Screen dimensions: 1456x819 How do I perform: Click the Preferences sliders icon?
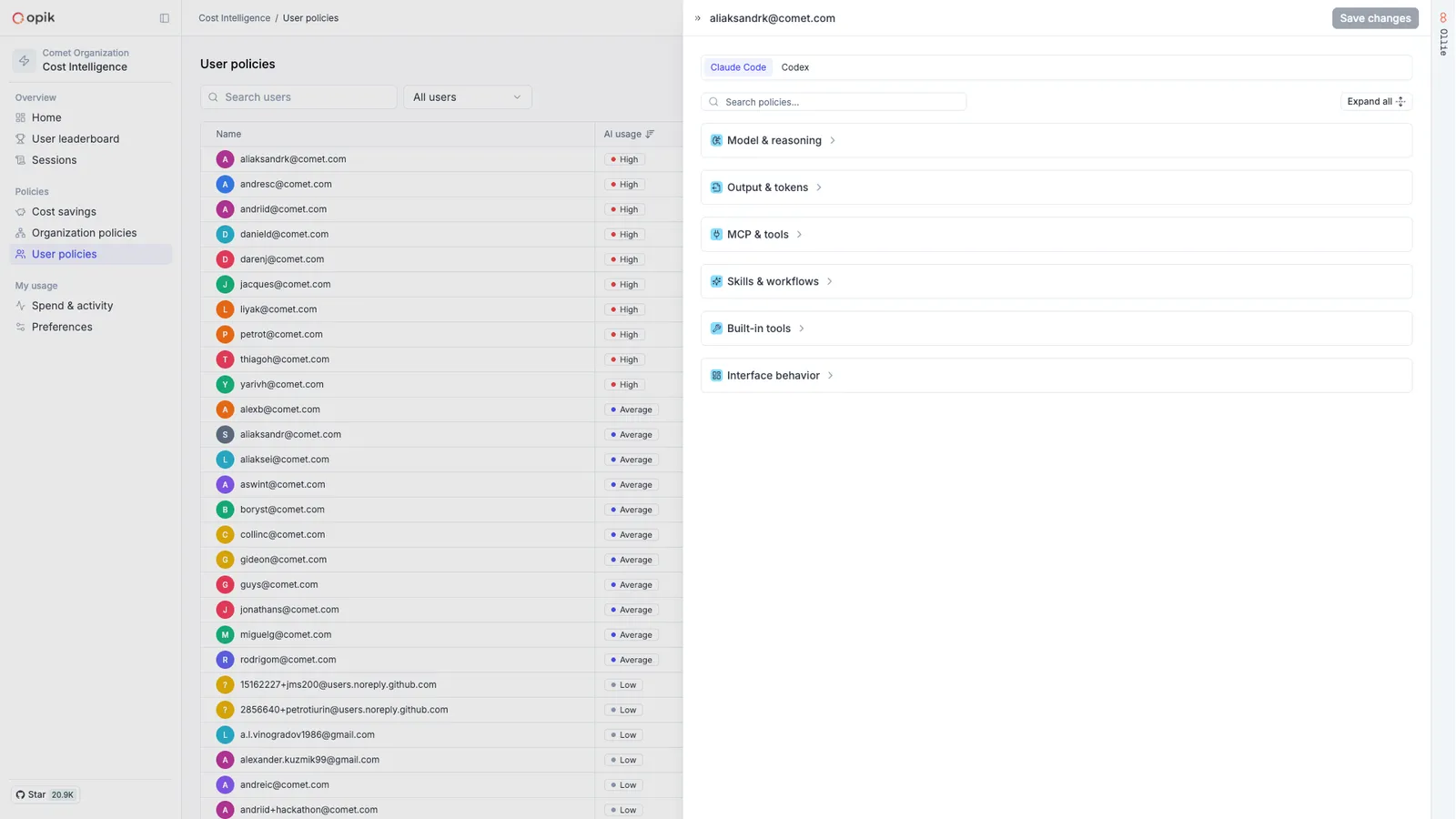tap(20, 327)
